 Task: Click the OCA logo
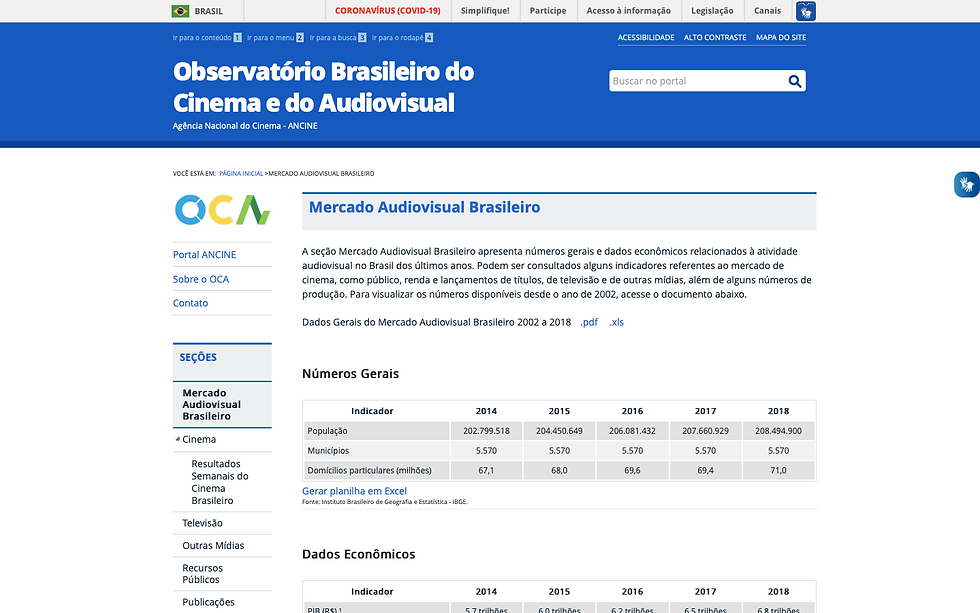tap(222, 210)
